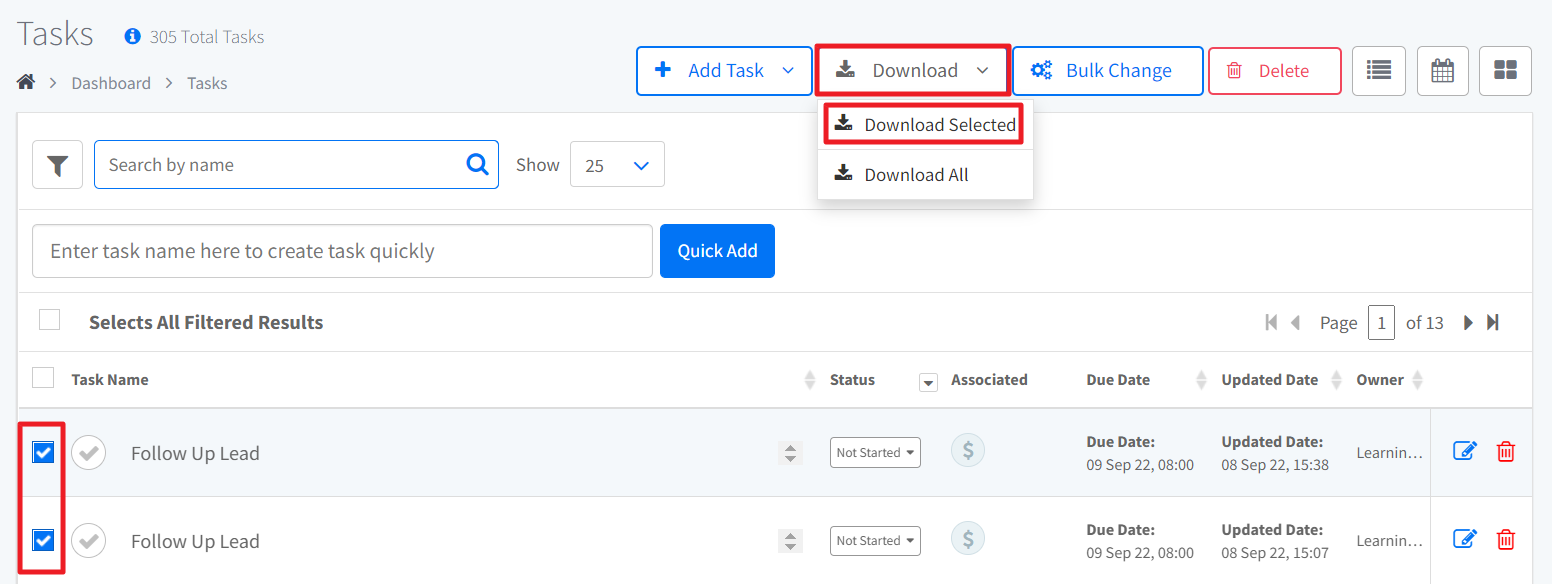
Task: Click the search magnifier icon
Action: pos(478,165)
